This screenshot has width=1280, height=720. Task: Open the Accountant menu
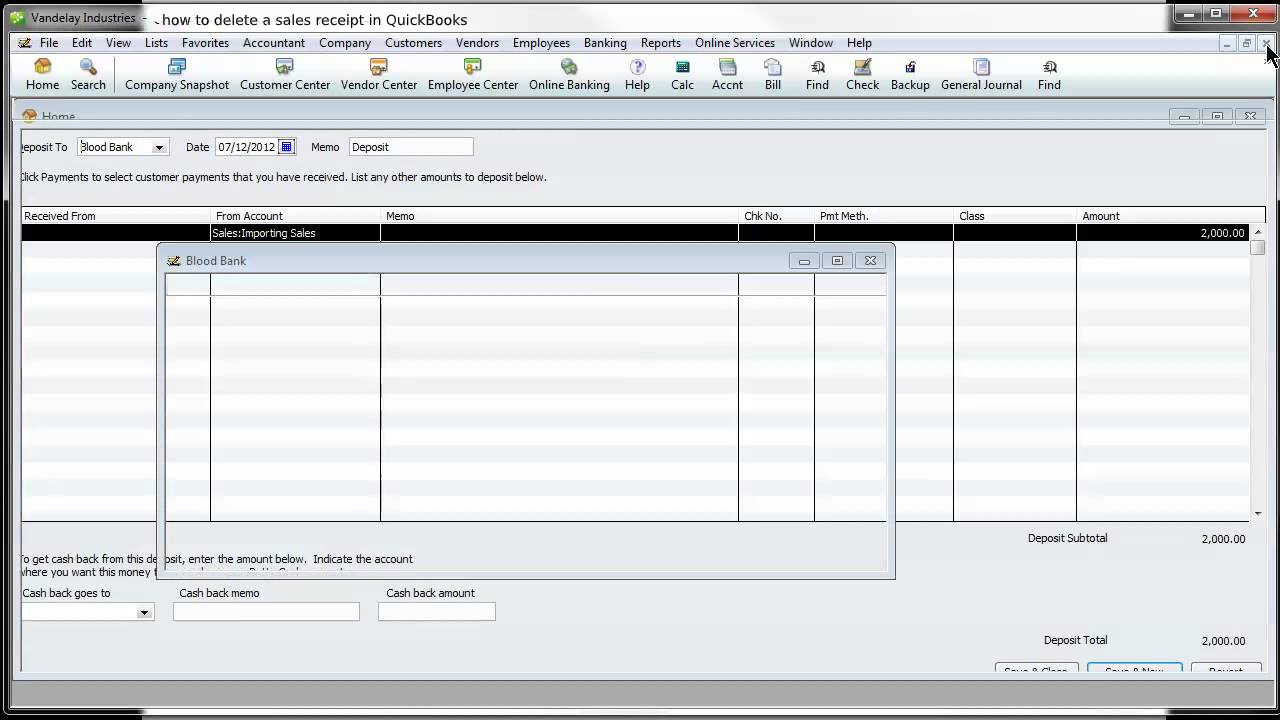click(x=273, y=43)
